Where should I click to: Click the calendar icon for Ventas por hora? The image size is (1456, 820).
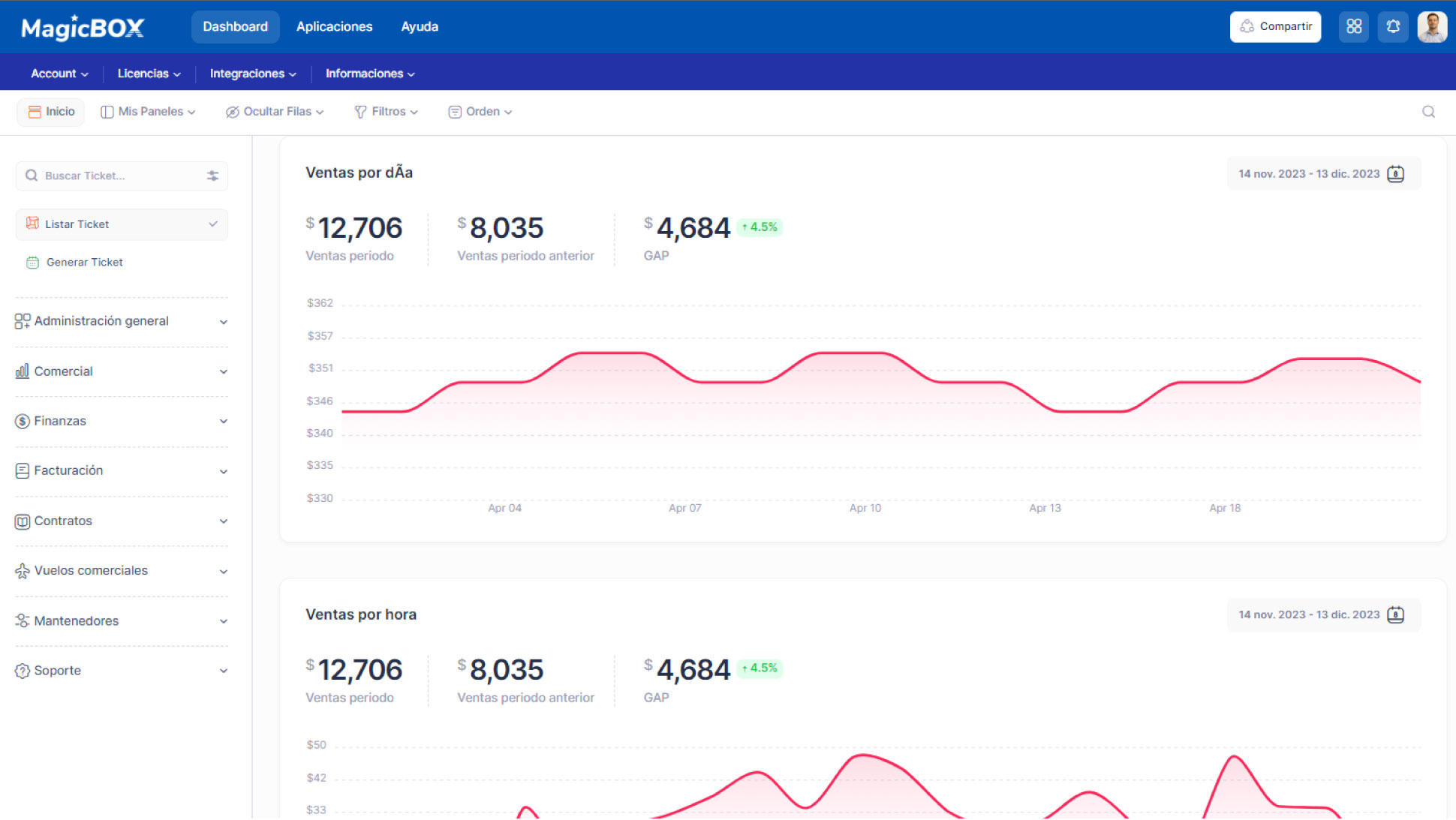coord(1395,615)
